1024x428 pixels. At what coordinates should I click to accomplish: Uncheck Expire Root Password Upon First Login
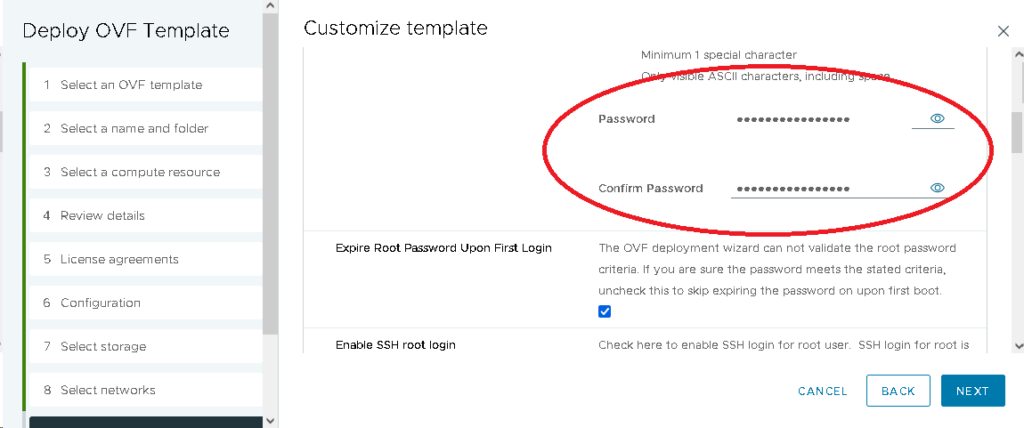coord(605,311)
